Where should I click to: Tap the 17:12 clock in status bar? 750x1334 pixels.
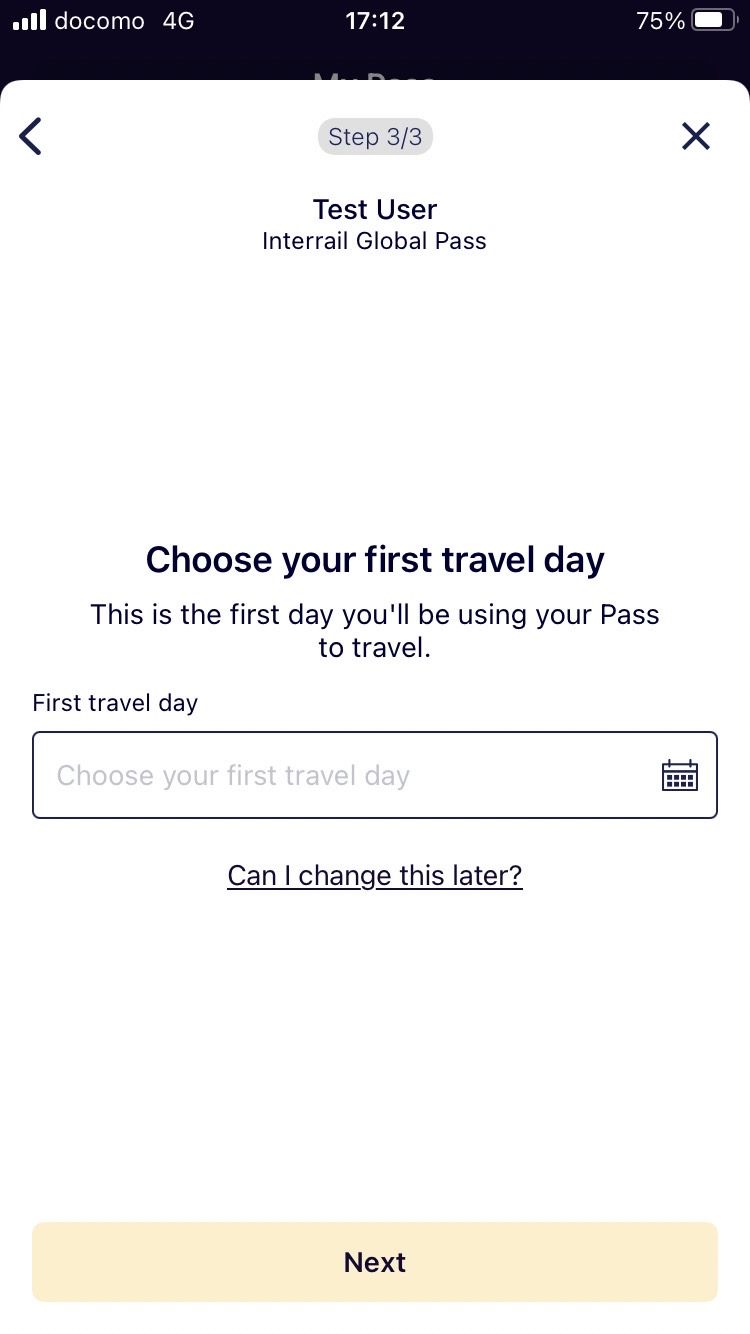coord(375,21)
